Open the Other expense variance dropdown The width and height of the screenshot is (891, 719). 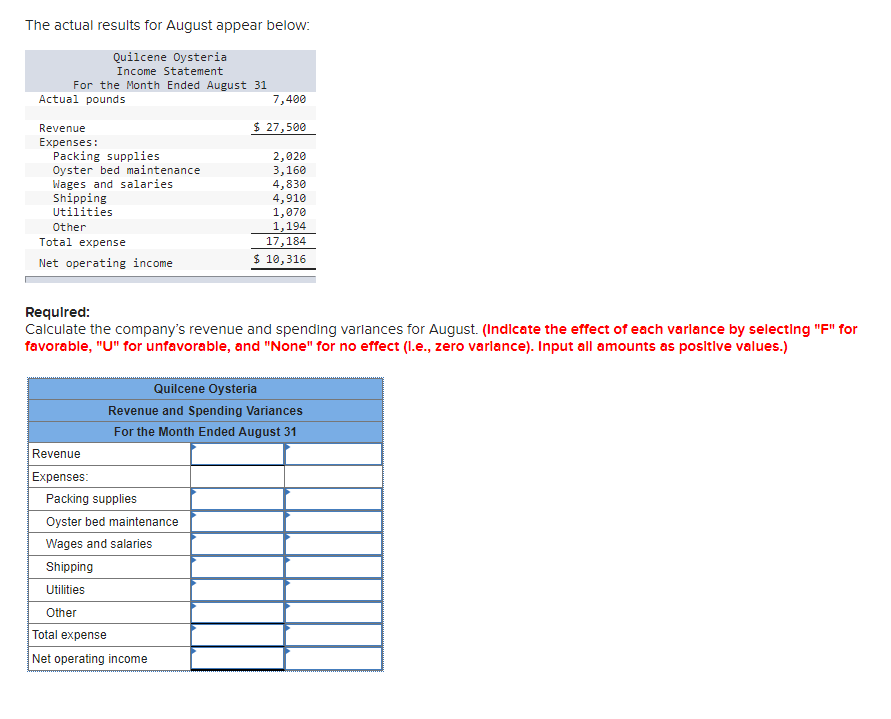pos(332,612)
